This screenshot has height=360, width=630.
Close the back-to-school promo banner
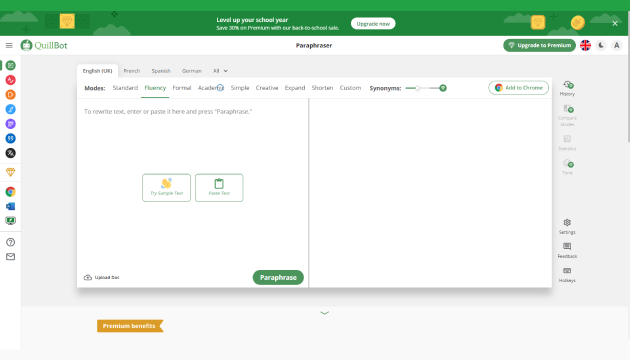point(615,24)
